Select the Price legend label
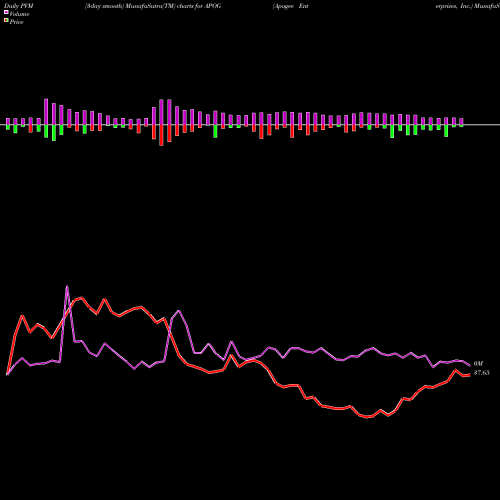The image size is (500, 500). (x=16, y=22)
